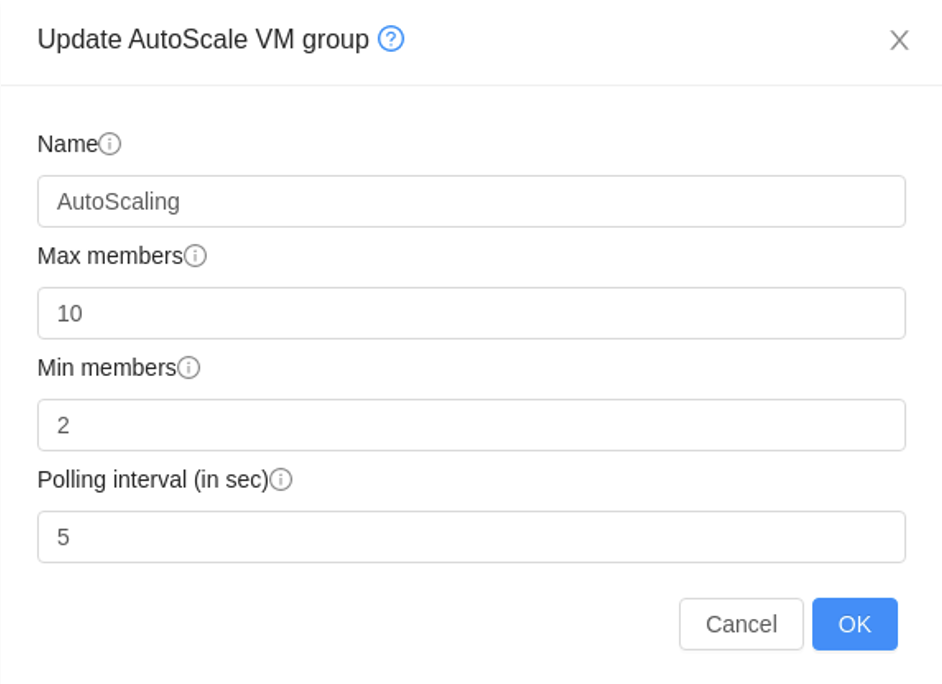Place cursor on the AutoScaling text value
The image size is (942, 684).
pyautogui.click(x=118, y=202)
